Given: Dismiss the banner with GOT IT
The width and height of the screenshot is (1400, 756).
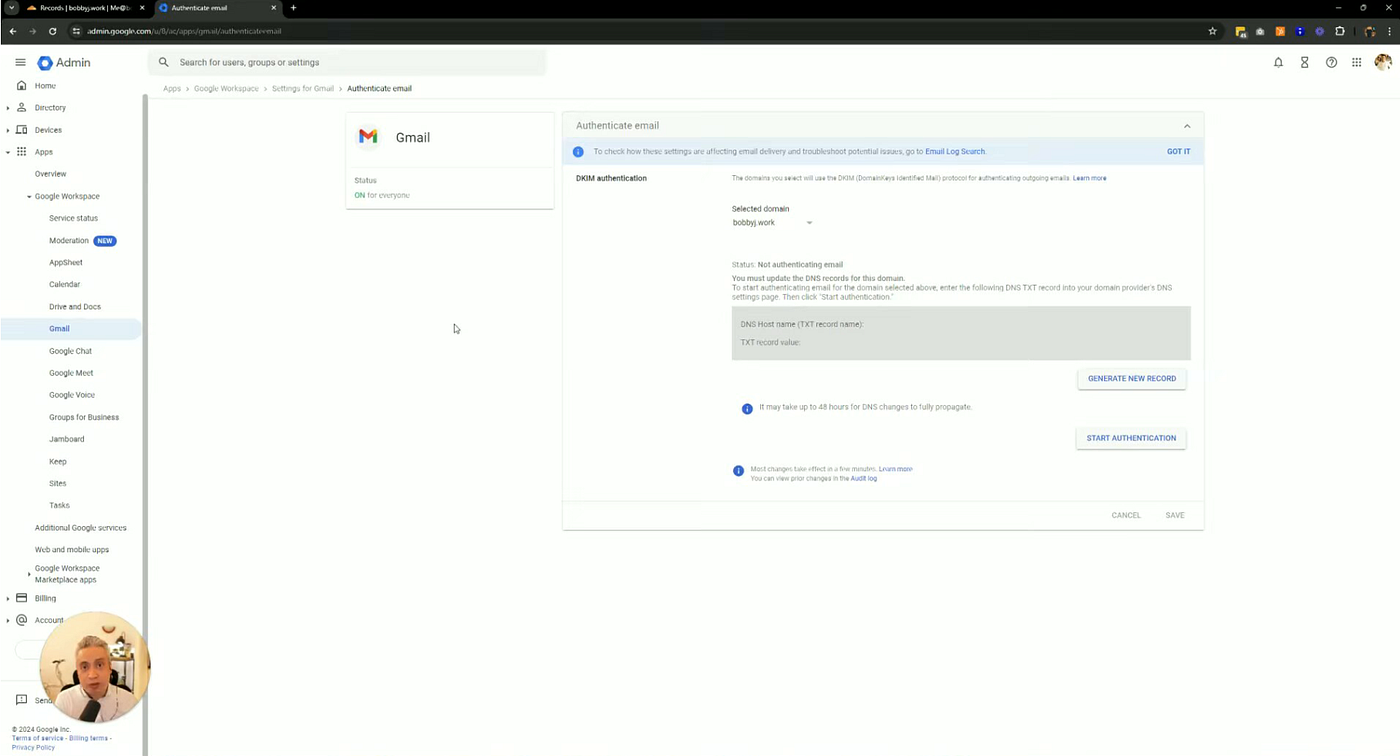Looking at the screenshot, I should (1178, 152).
